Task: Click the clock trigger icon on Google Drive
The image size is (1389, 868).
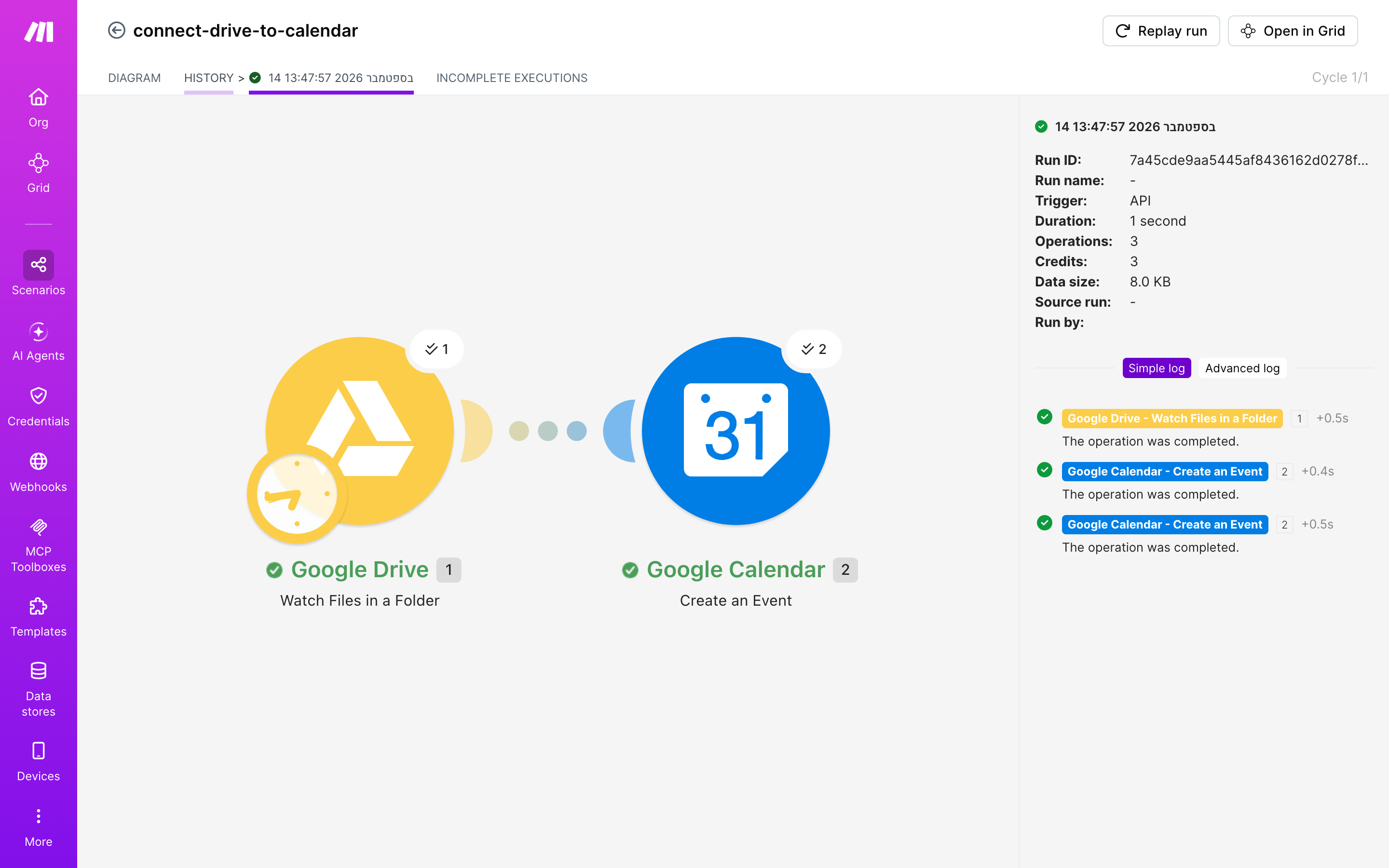Action: (297, 494)
